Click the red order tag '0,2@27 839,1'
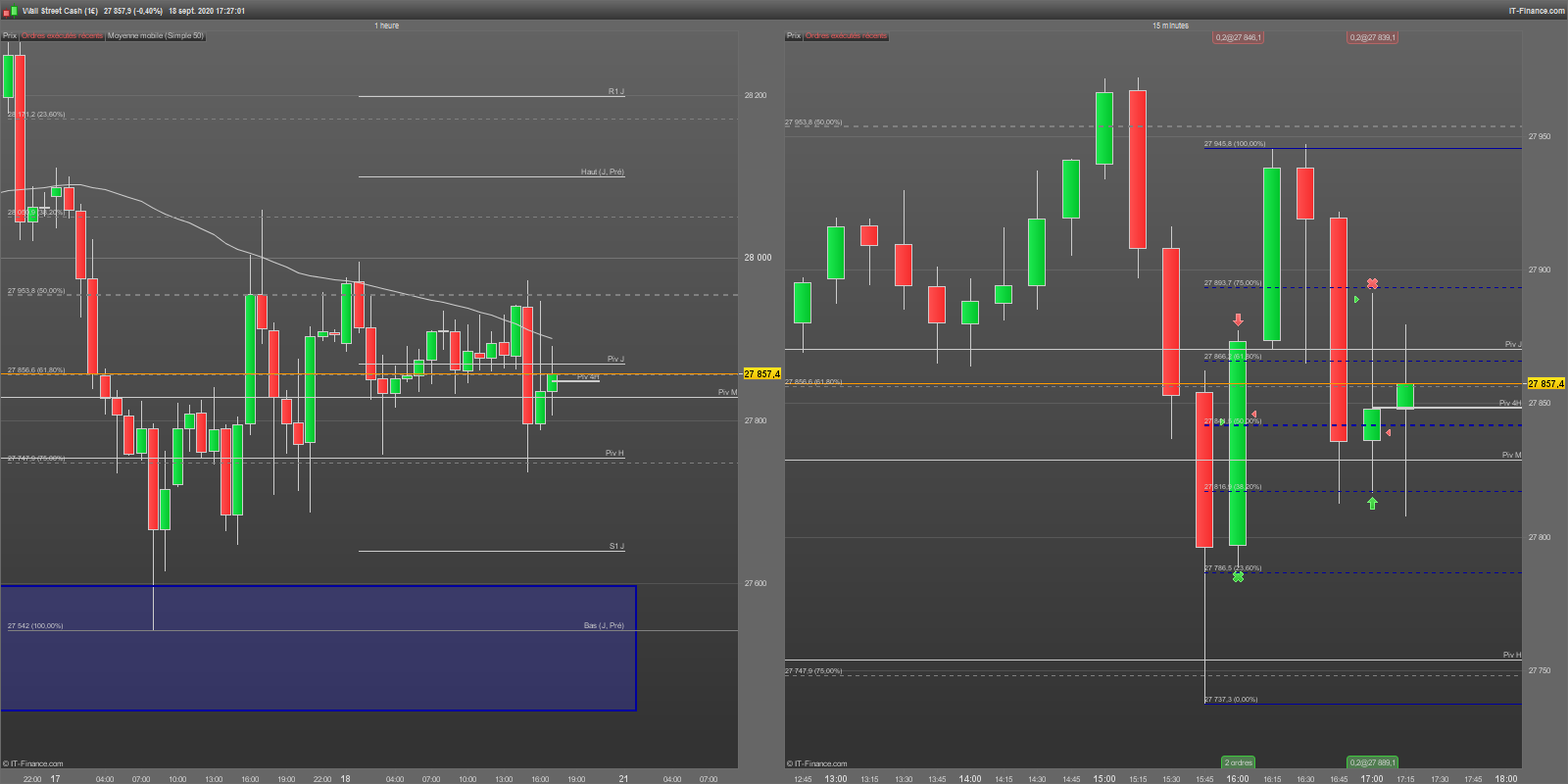This screenshot has width=1568, height=784. click(x=1373, y=37)
